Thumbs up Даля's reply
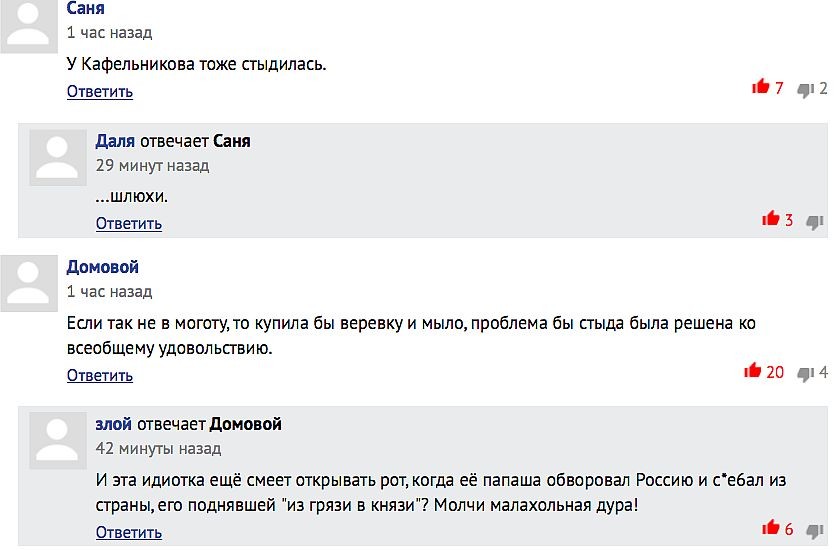The width and height of the screenshot is (834, 550). coord(770,219)
